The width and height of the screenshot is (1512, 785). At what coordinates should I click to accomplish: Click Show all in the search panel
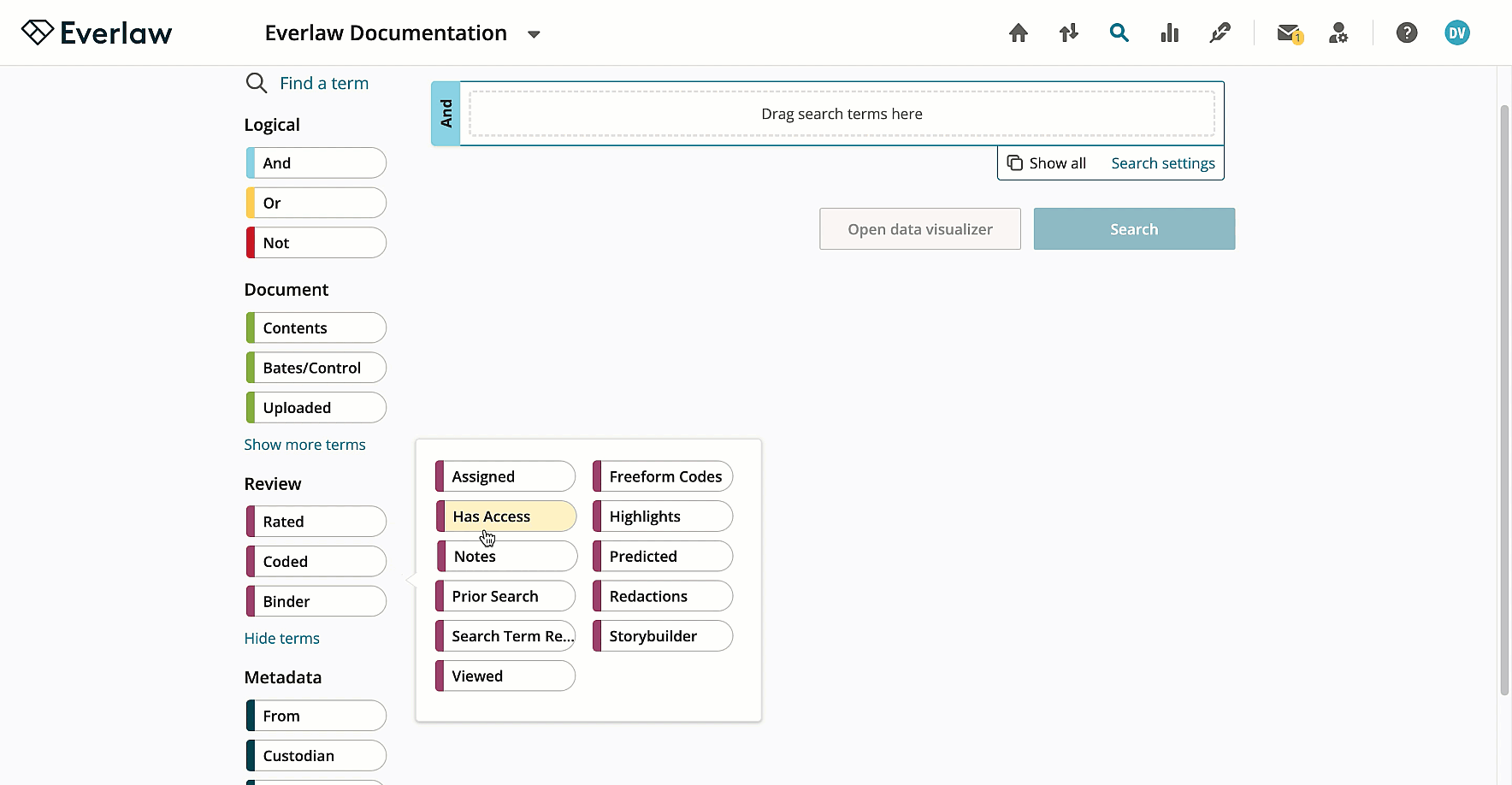[x=1057, y=162]
